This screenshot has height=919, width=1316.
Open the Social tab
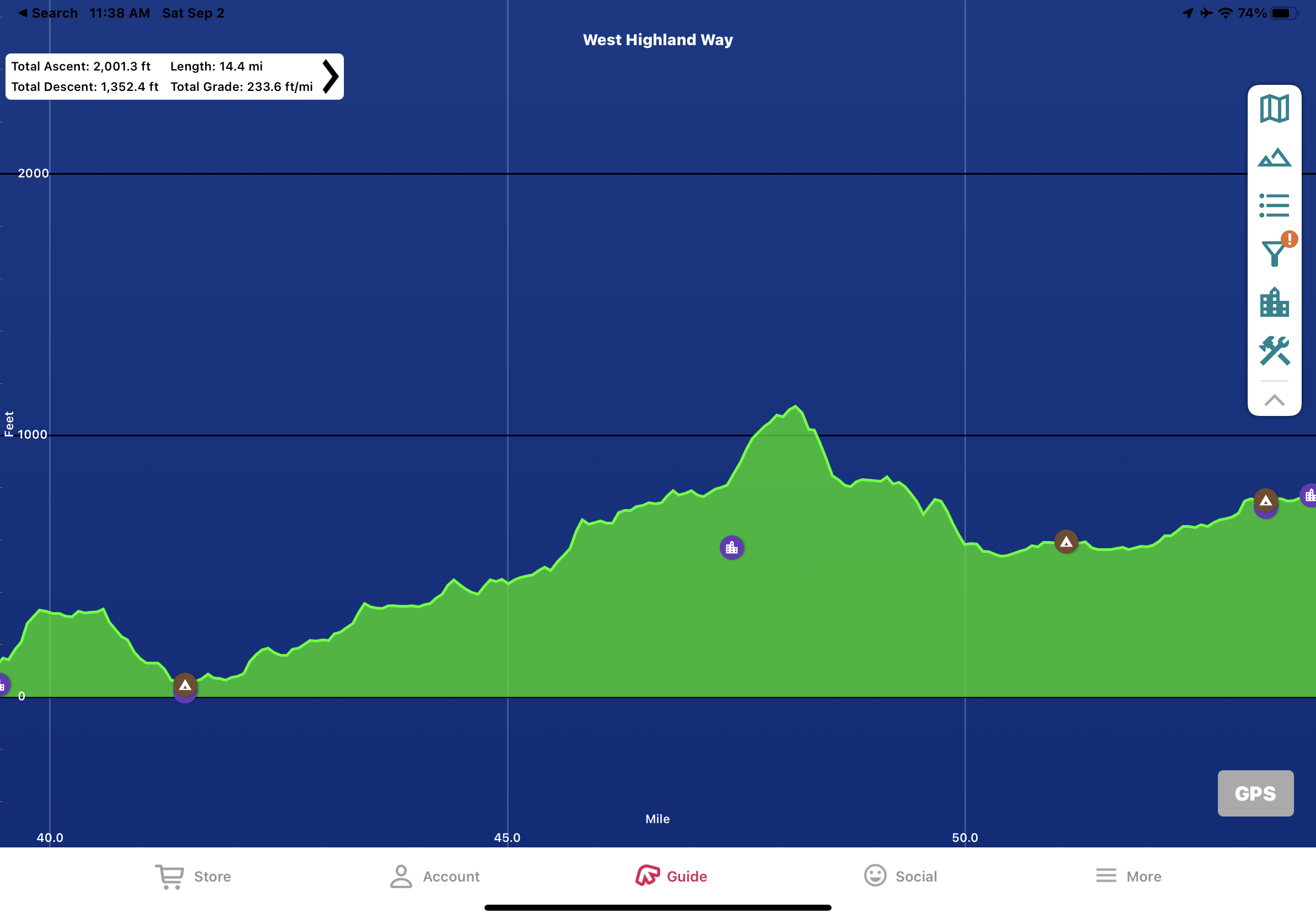pos(900,876)
